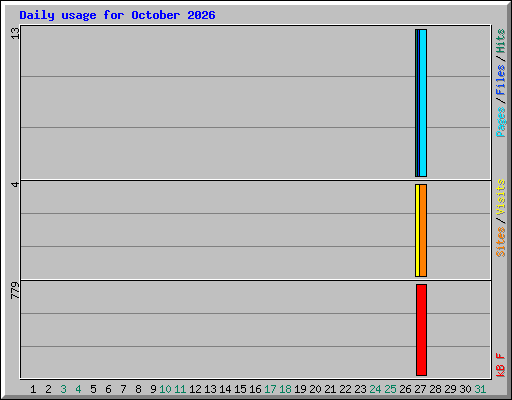Click day label '7' on the x-axis
Image resolution: width=512 pixels, height=400 pixels.
coord(123,389)
